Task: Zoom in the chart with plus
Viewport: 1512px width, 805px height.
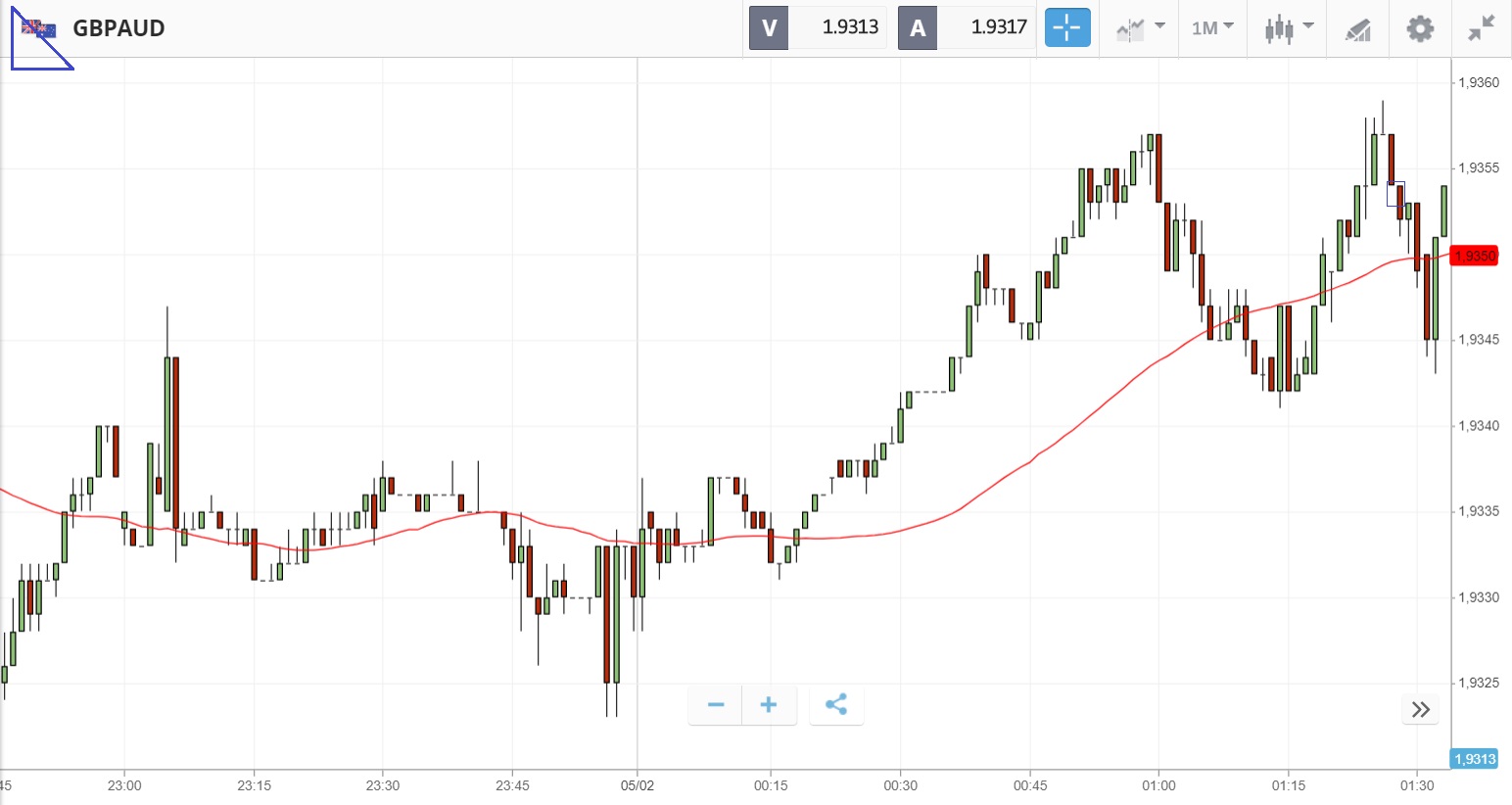Action: pyautogui.click(x=769, y=705)
